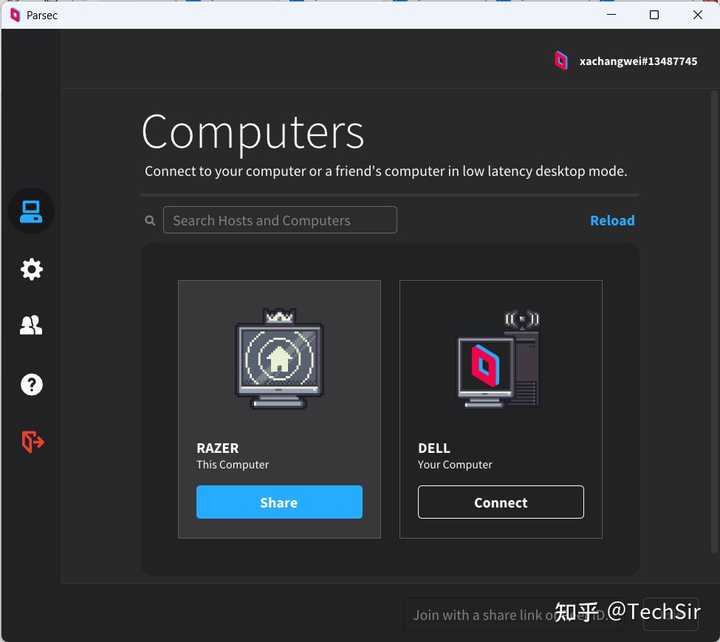Click the "Your Computer" label

(455, 465)
